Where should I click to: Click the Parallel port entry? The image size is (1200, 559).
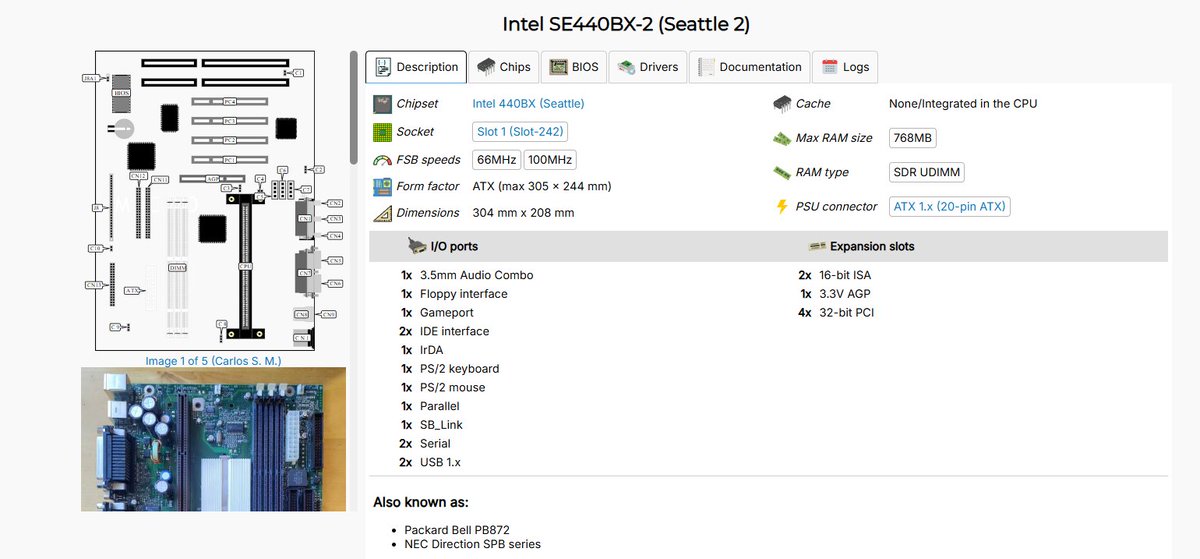click(439, 406)
